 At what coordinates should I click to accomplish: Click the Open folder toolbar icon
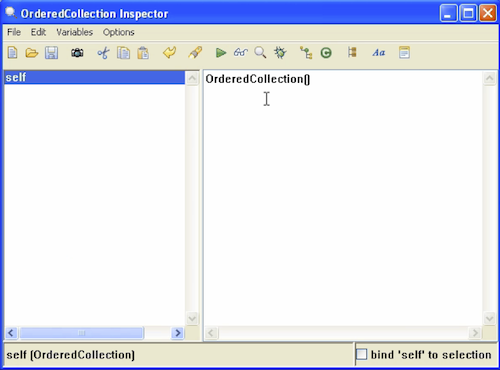click(32, 53)
